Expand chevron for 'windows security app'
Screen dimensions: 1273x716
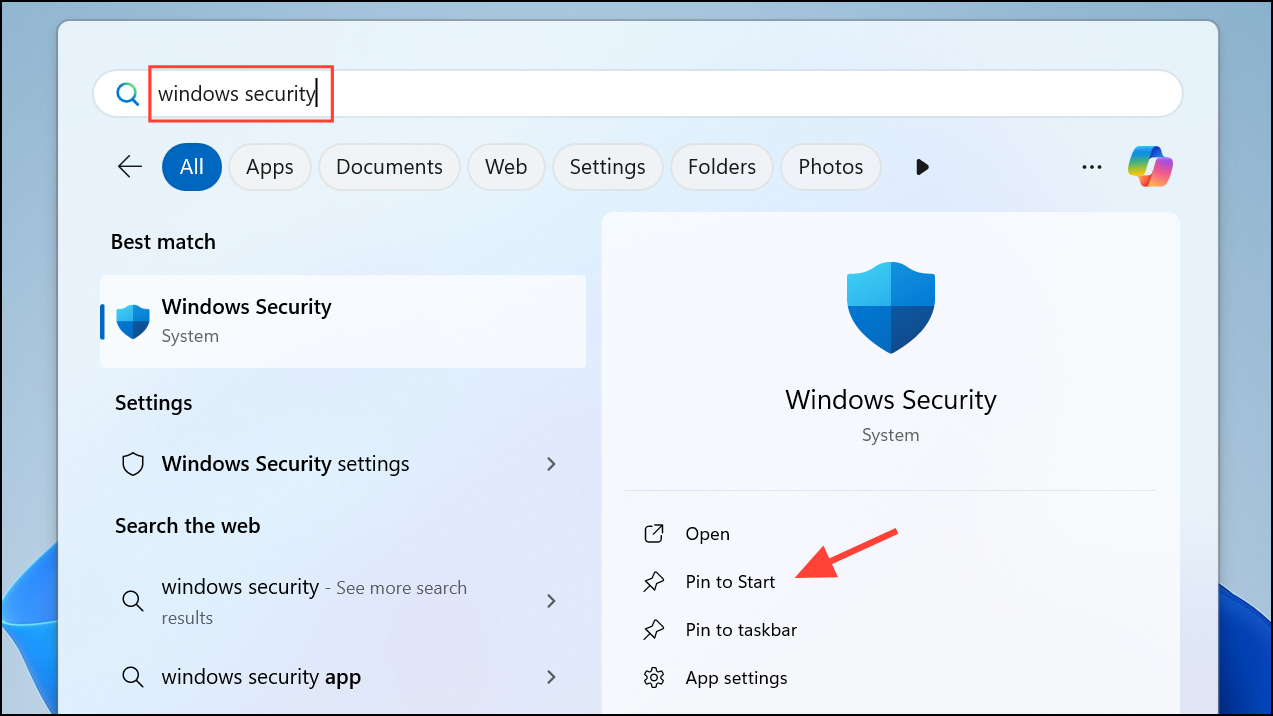click(551, 677)
